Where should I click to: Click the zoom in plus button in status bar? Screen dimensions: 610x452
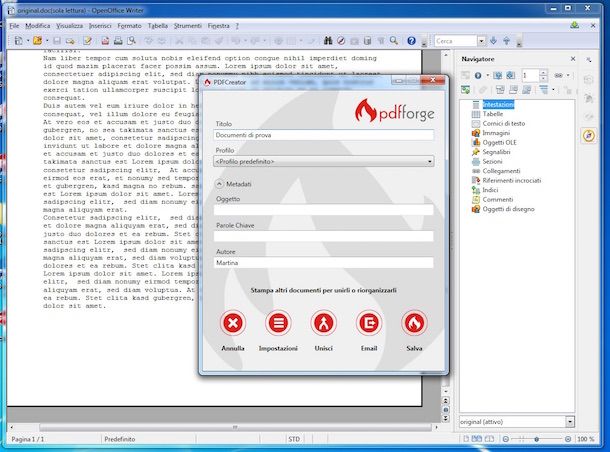coord(568,439)
